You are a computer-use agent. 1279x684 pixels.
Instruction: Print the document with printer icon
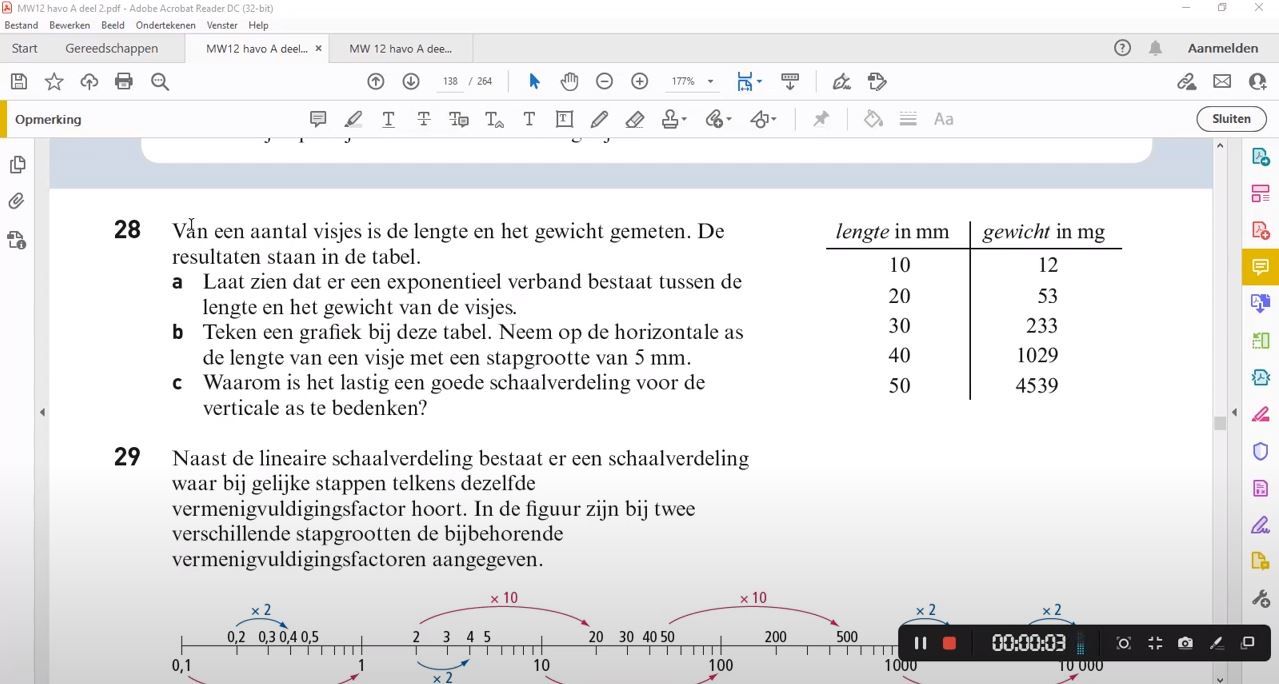pos(124,82)
